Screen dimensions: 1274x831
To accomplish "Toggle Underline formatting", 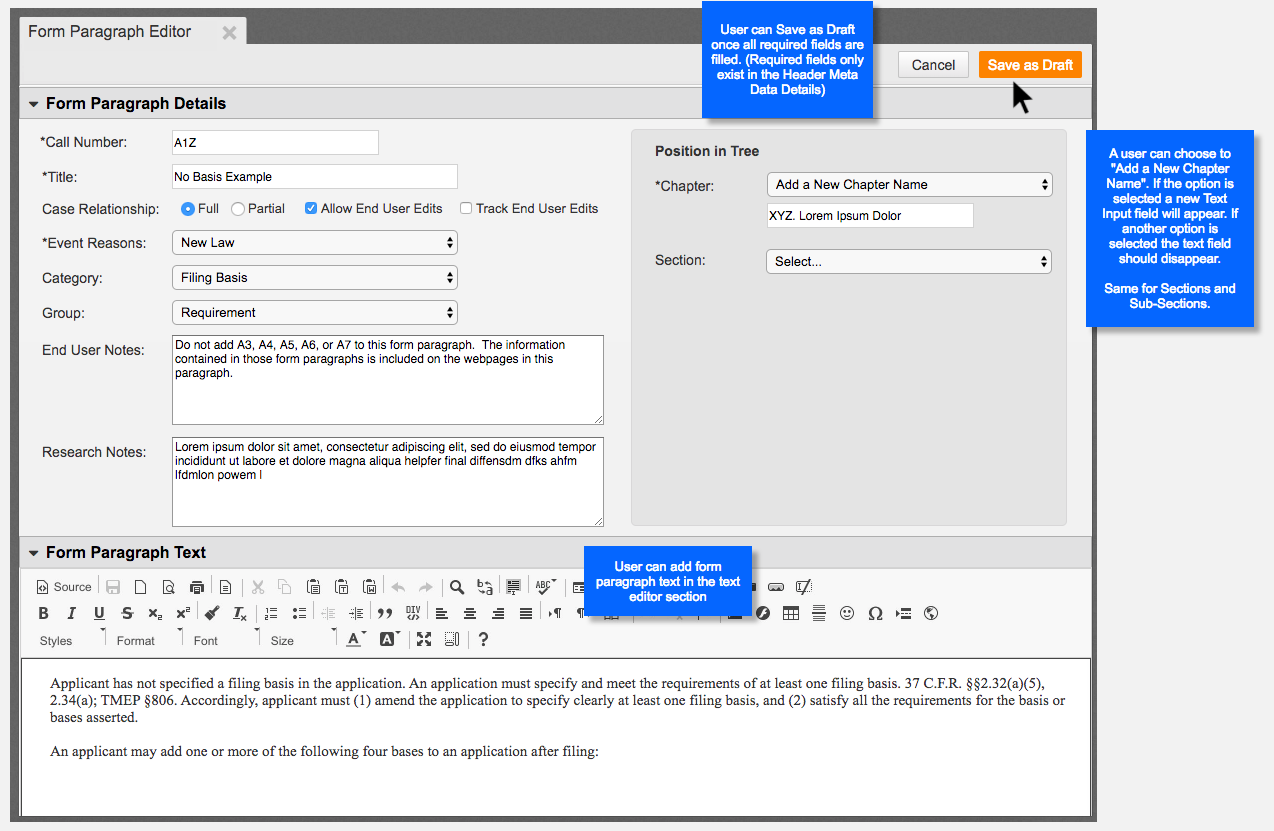I will (99, 613).
